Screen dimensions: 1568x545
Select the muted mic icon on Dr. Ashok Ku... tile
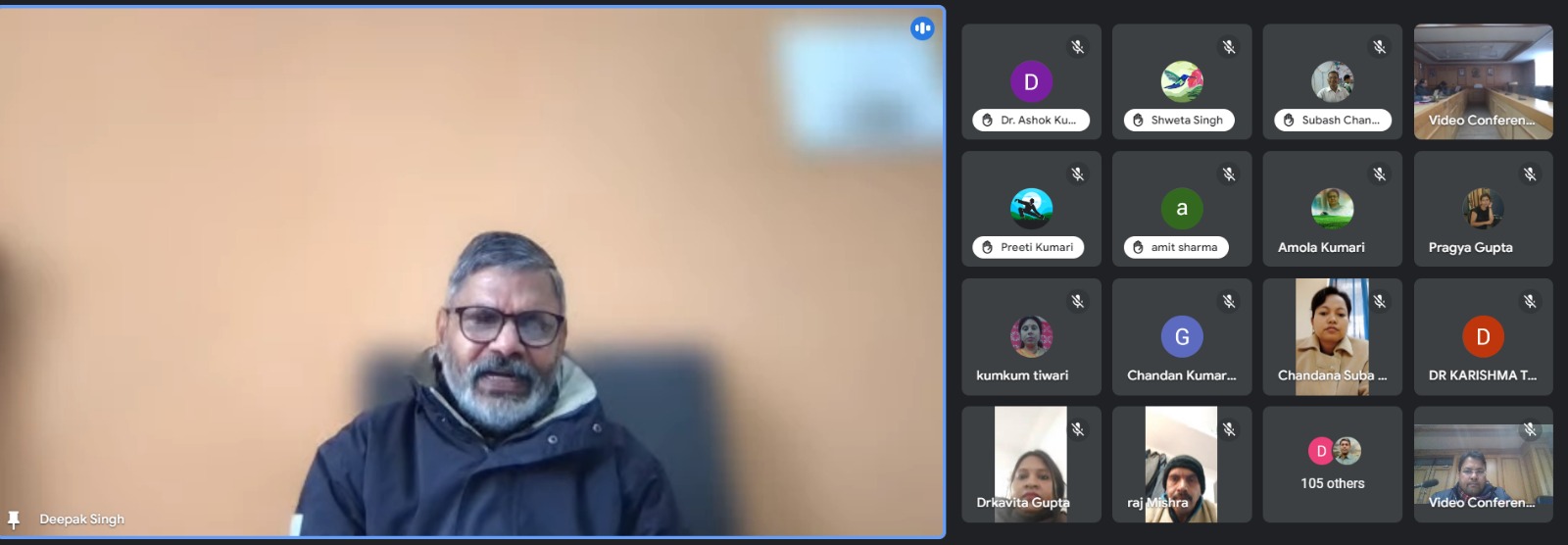pos(1078,46)
